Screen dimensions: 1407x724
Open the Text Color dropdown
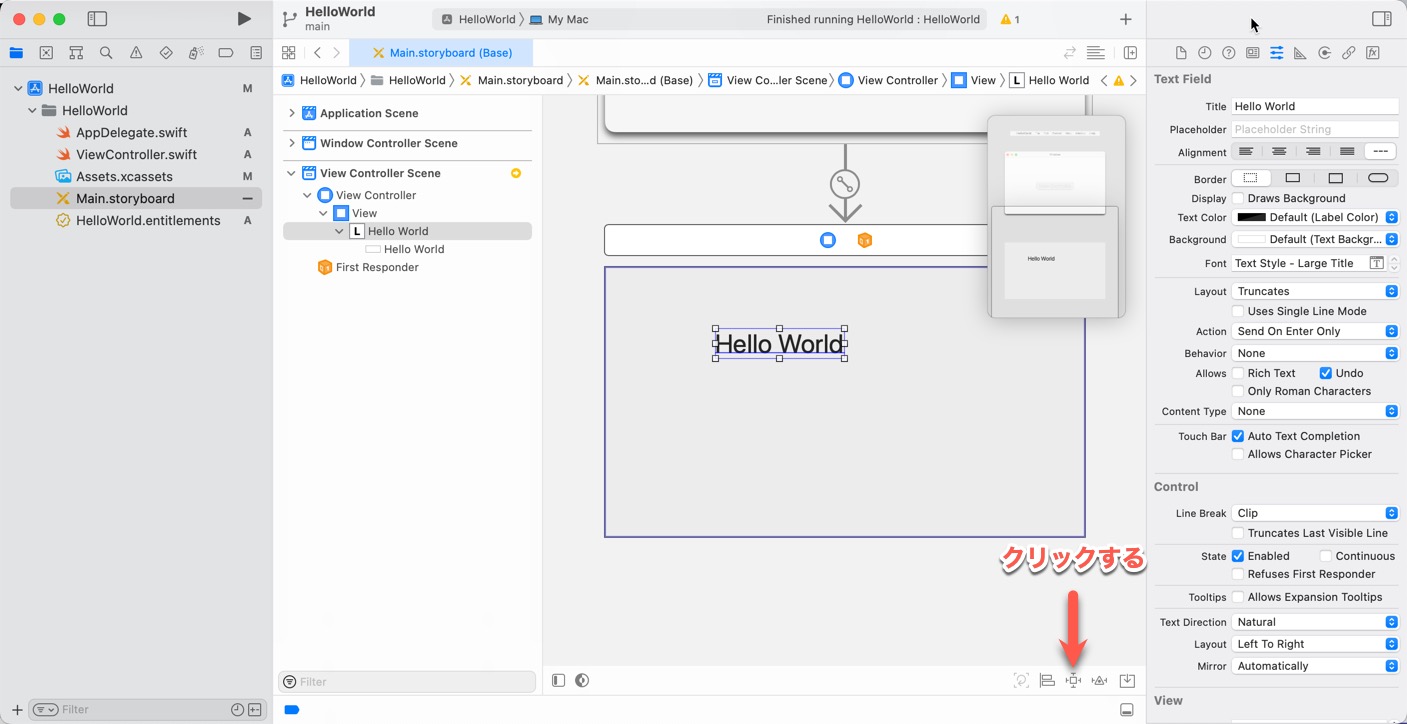1391,217
